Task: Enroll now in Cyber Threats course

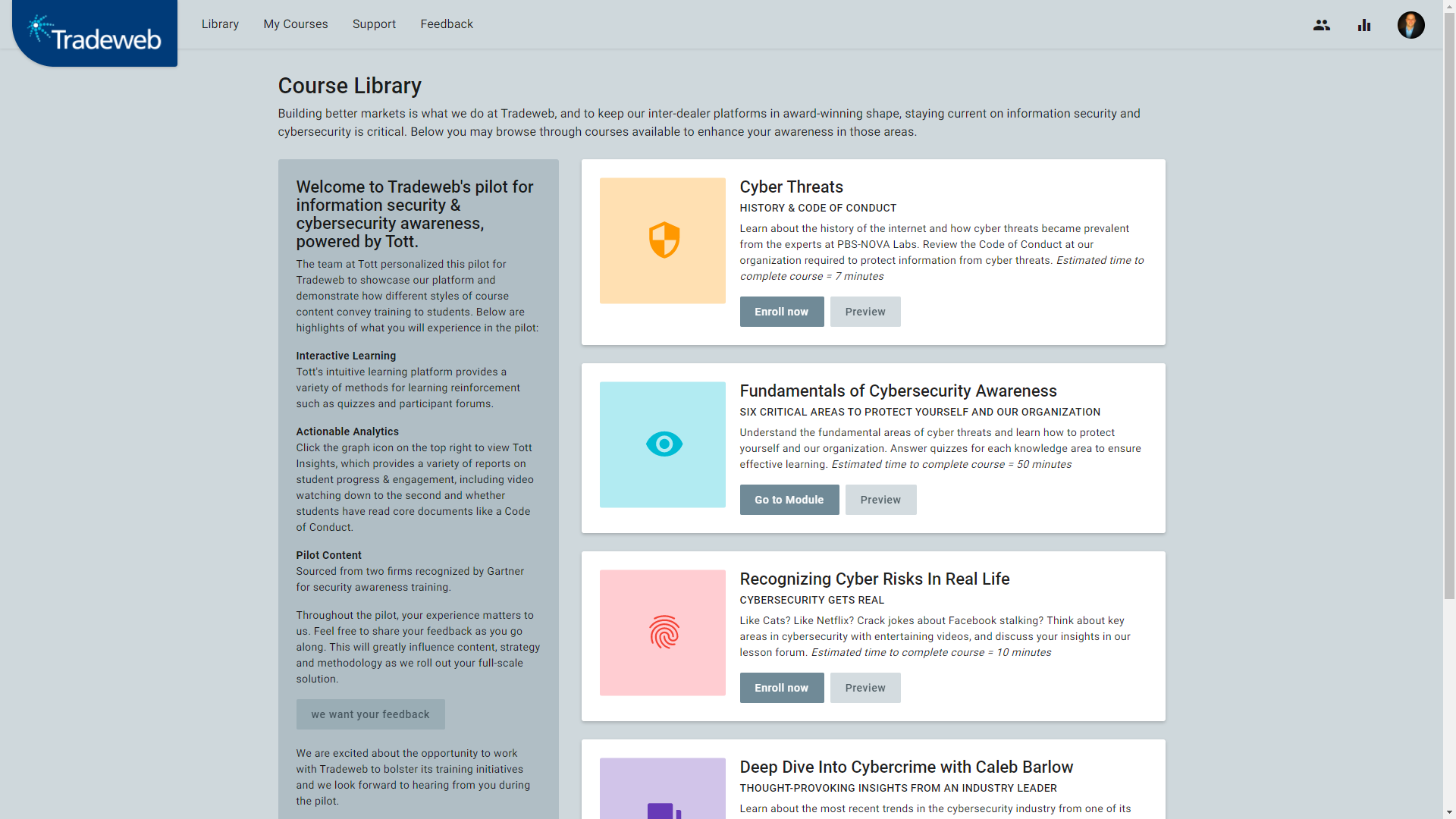Action: coord(781,312)
